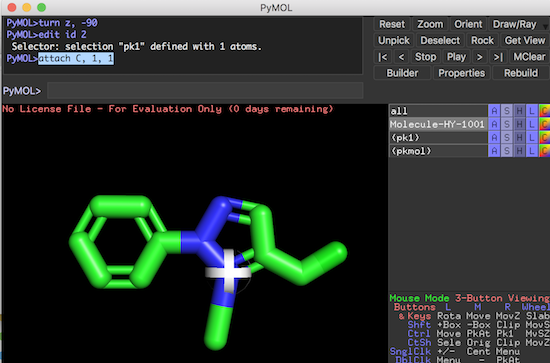Toggle visibility of the all object
This screenshot has width=550, height=363.
(438, 111)
